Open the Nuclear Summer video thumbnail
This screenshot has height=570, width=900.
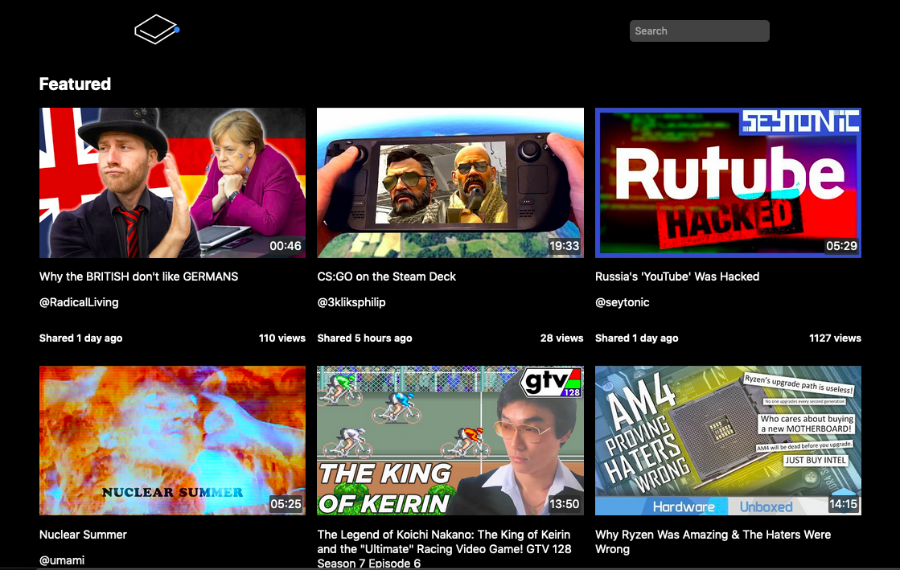coord(172,440)
